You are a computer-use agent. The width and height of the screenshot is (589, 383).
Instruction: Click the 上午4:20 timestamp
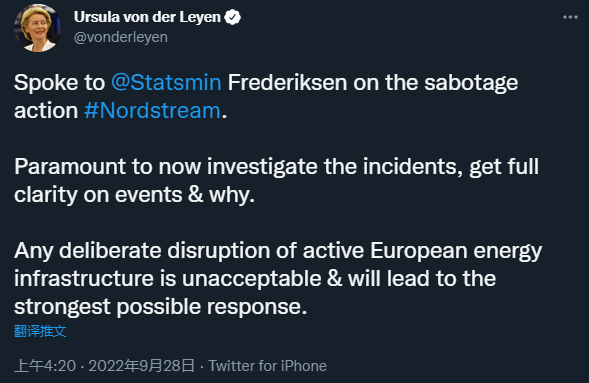pos(45,366)
